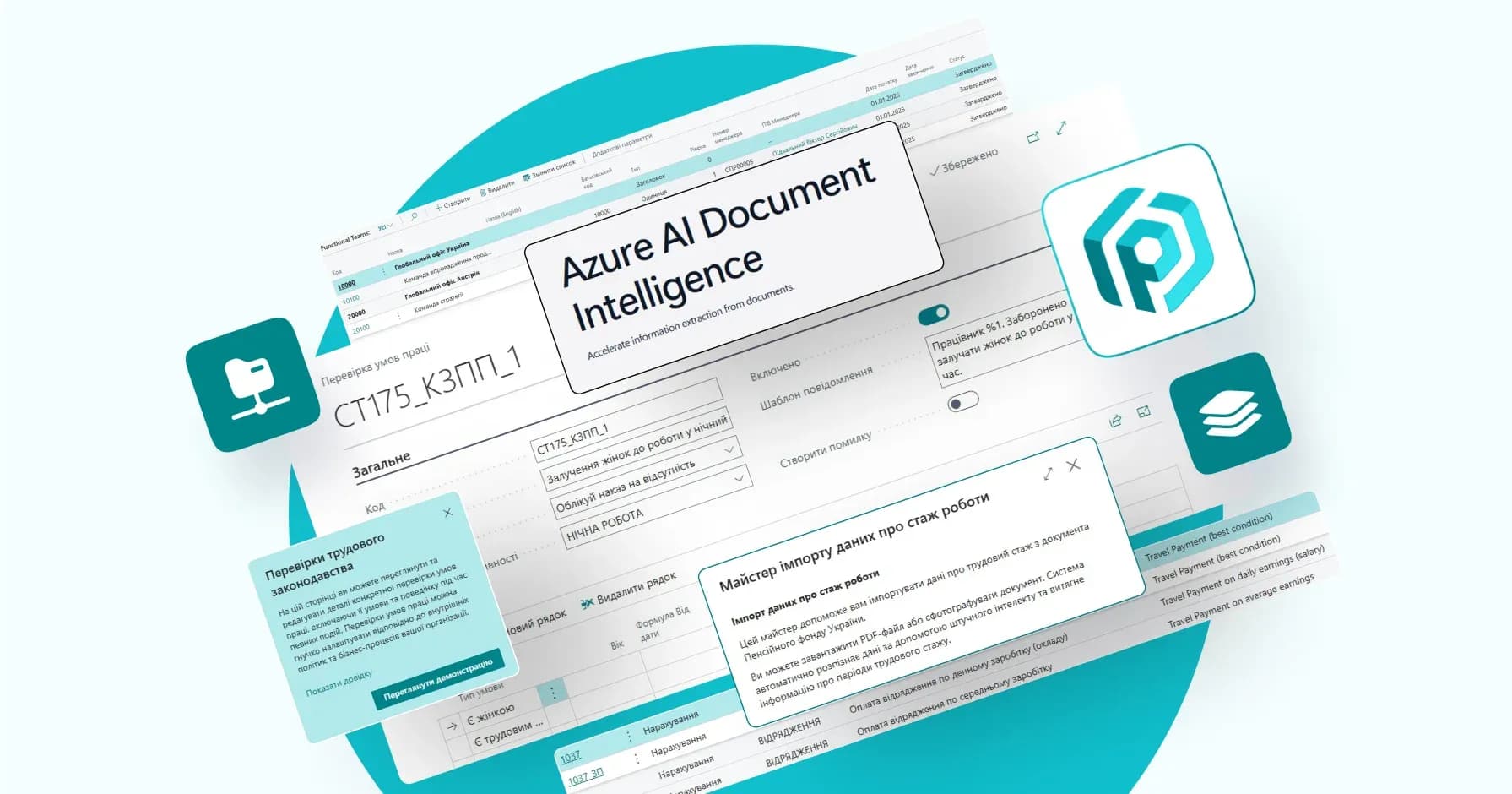Viewport: 1512px width, 794px height.
Task: Expand the НІЧНА РОБОТА dropdown arrow
Action: pyautogui.click(x=740, y=478)
